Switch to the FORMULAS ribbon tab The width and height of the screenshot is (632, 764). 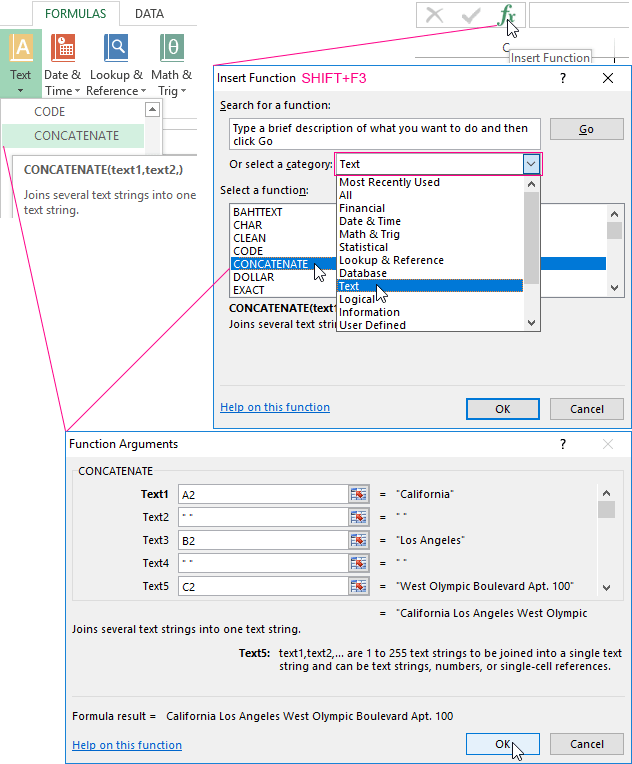(76, 14)
